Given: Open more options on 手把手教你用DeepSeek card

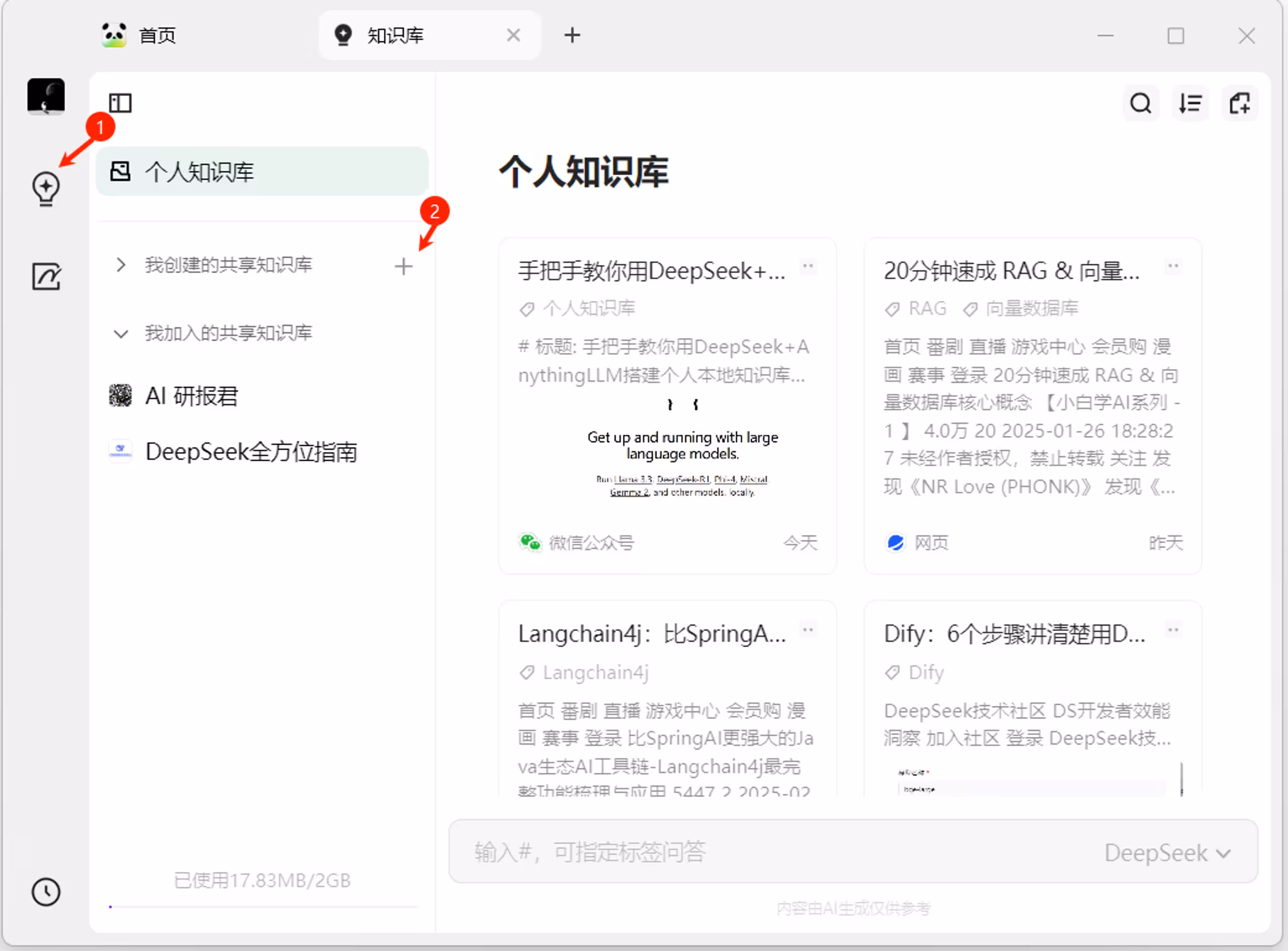Looking at the screenshot, I should [808, 266].
